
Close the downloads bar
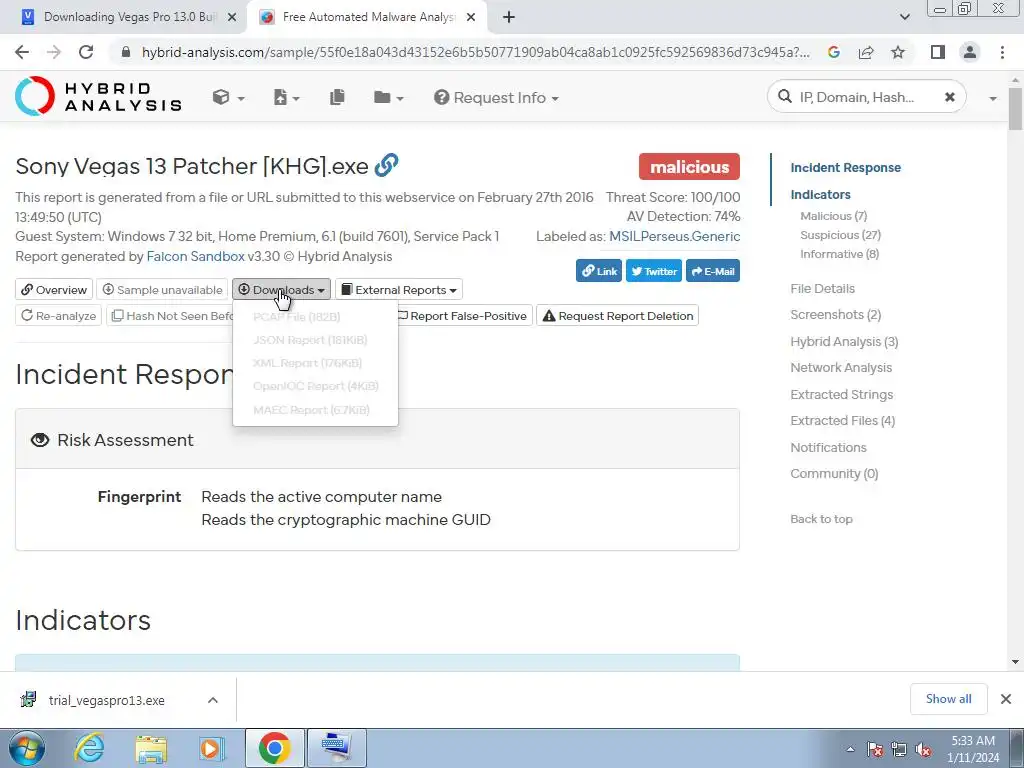(1006, 699)
